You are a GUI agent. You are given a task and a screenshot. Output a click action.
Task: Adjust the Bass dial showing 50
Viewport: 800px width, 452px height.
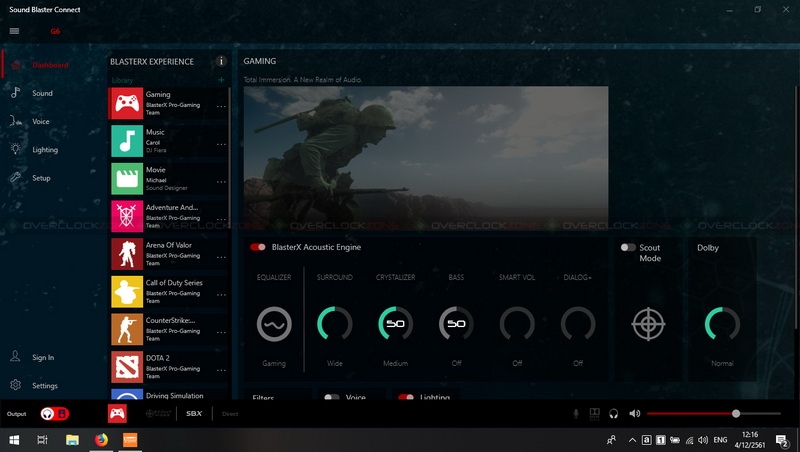[456, 323]
